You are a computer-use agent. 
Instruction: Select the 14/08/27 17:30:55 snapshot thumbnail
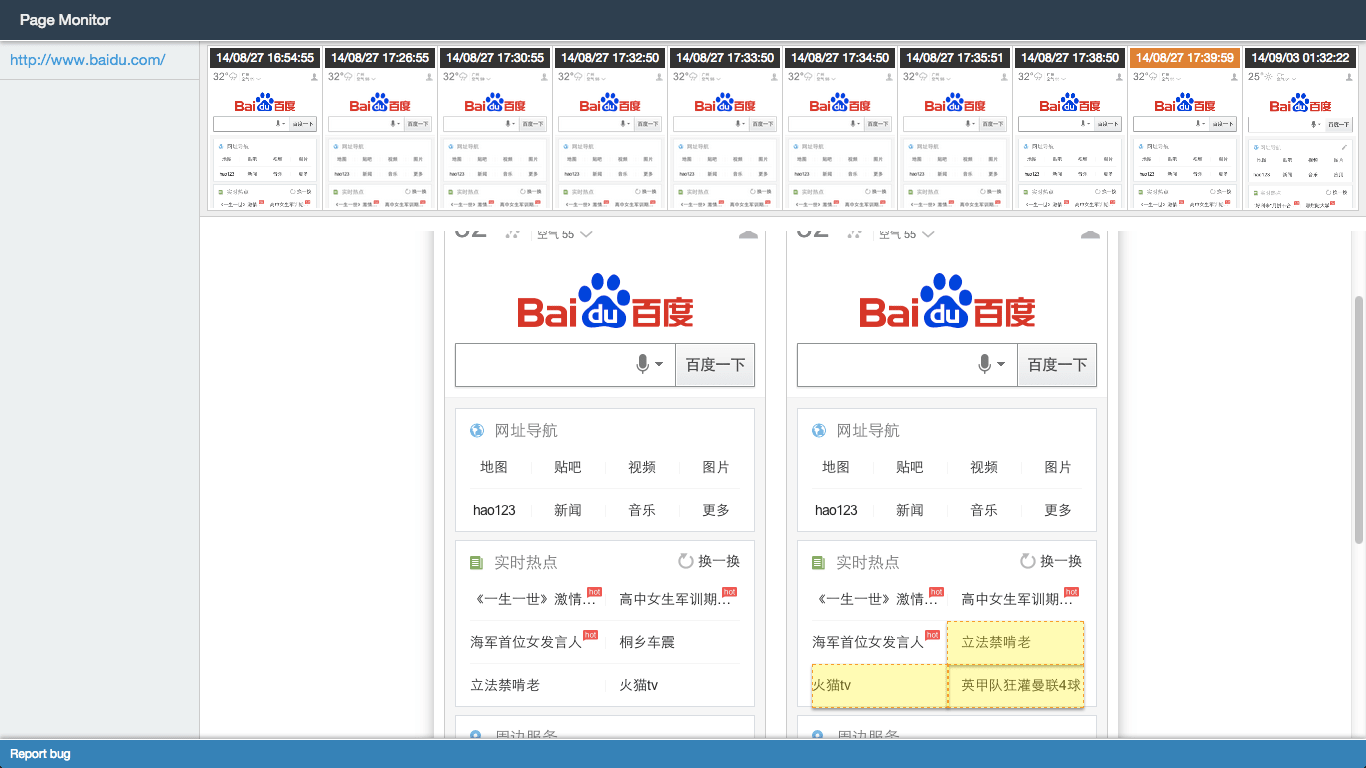[495, 129]
